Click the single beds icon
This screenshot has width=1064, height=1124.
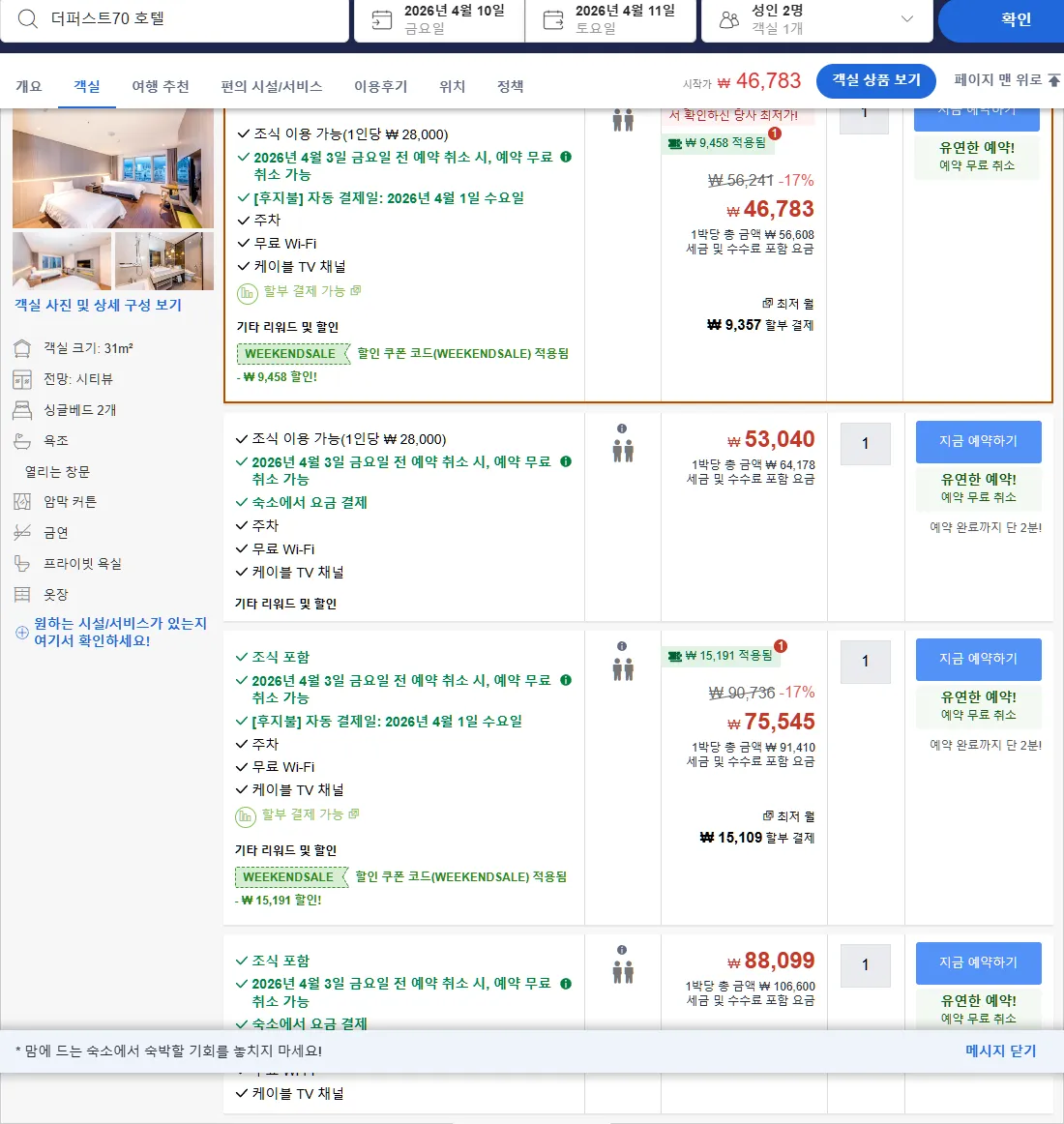tap(22, 410)
